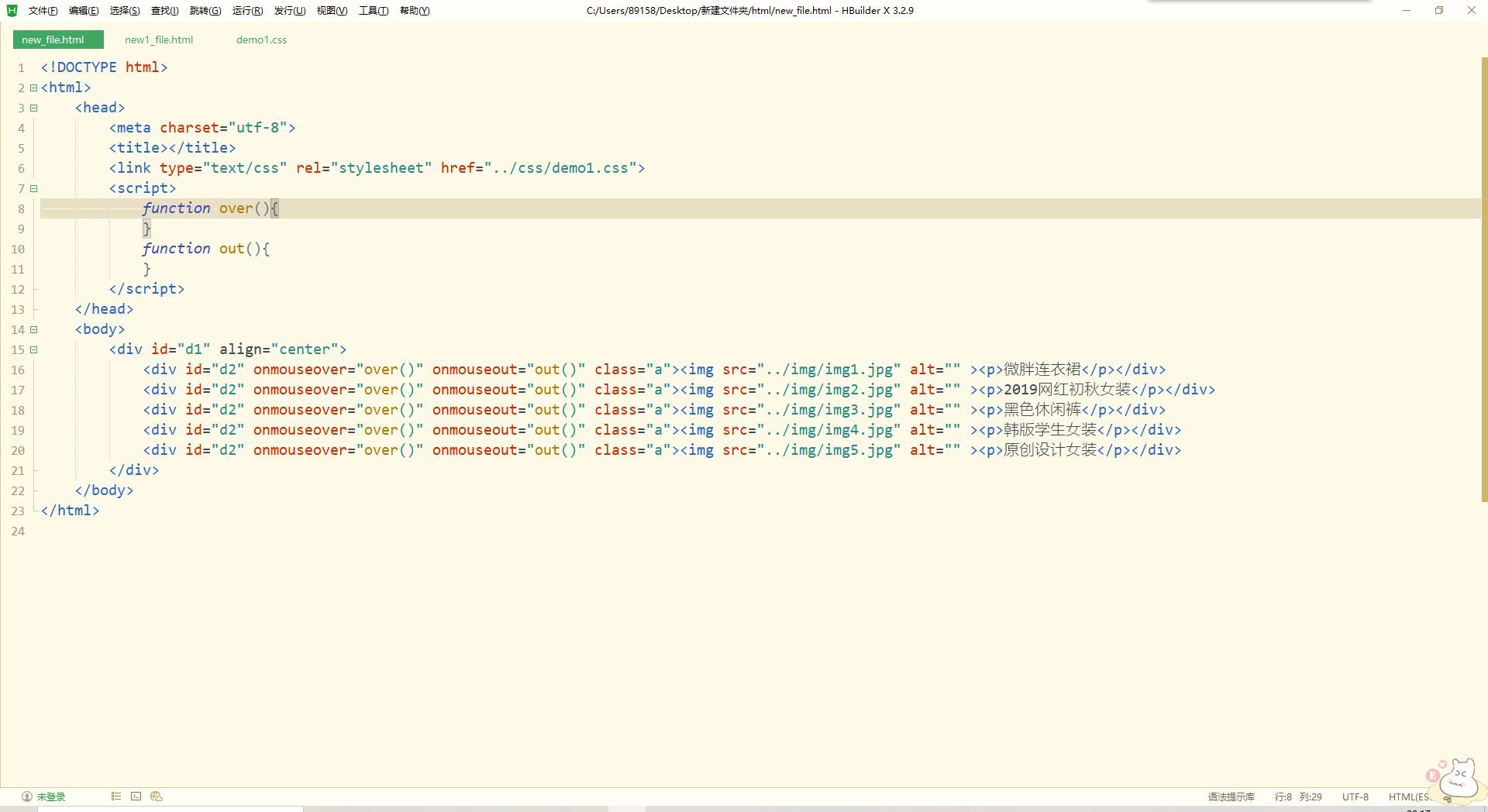Collapse the head section fold on line 3

tap(33, 108)
